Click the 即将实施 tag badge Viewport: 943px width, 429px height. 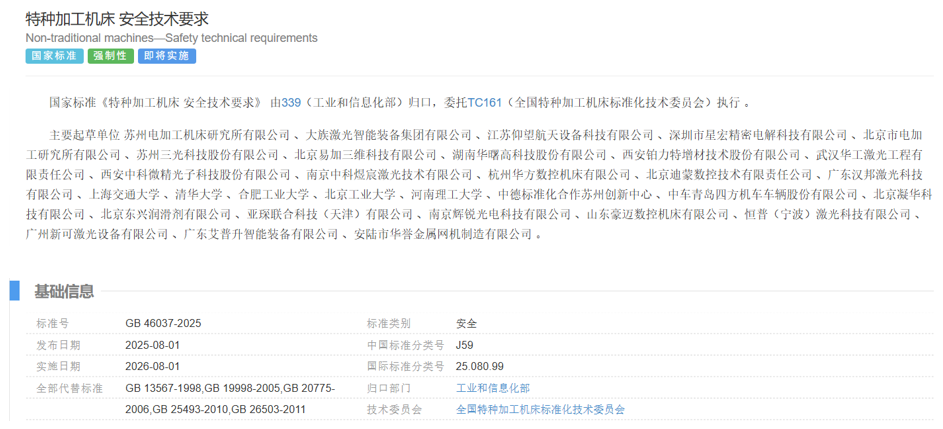[167, 57]
